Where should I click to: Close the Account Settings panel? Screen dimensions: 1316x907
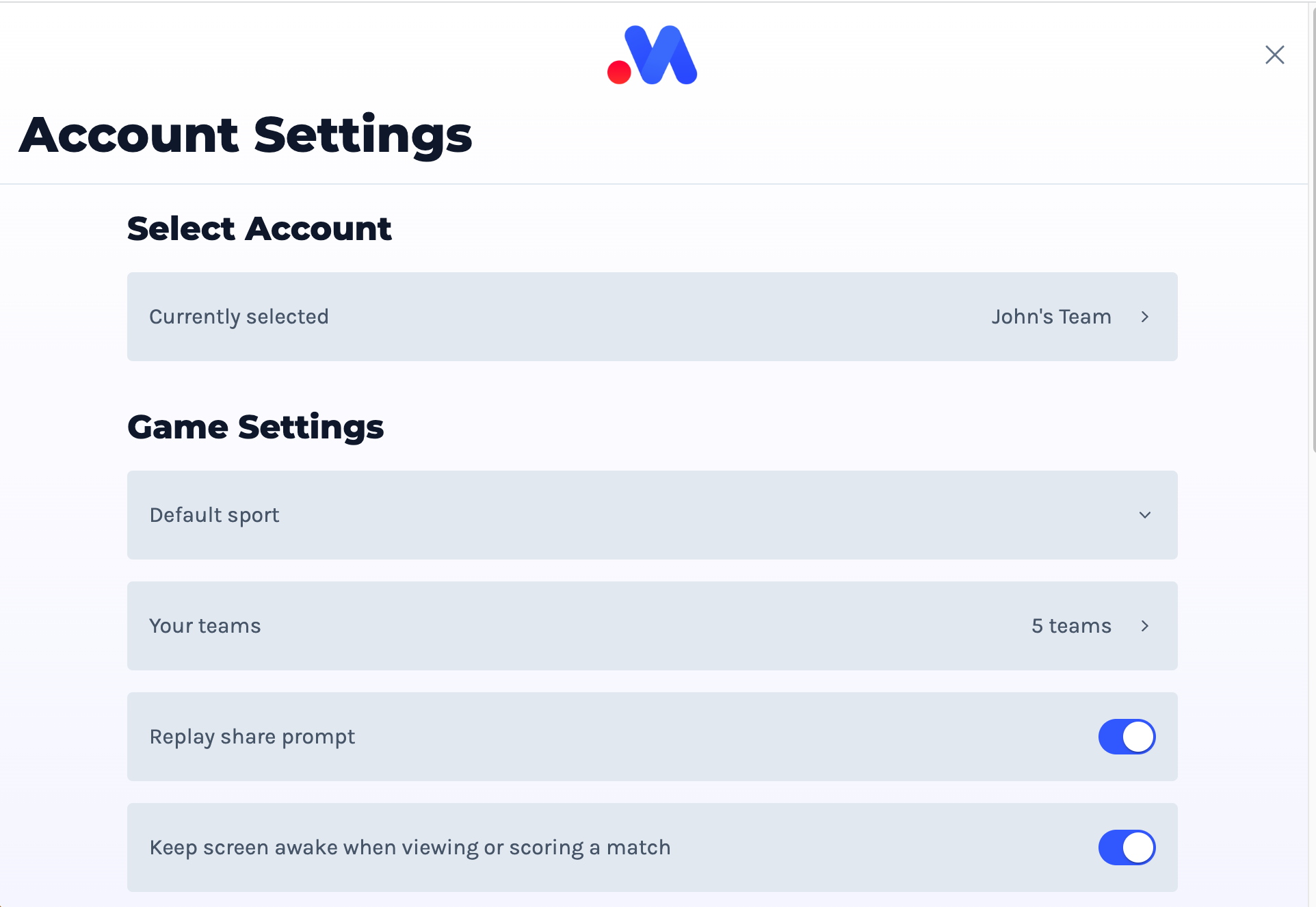(x=1275, y=55)
